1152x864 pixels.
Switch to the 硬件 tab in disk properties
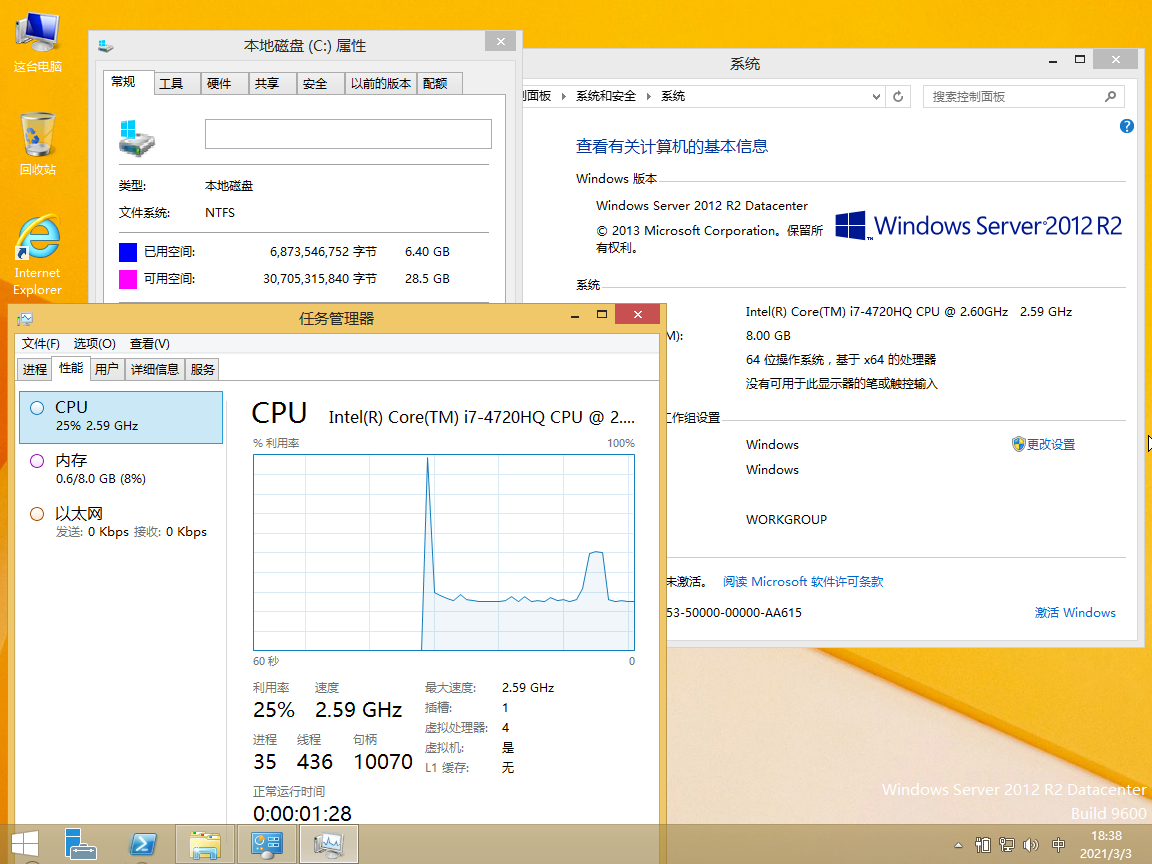click(x=219, y=84)
